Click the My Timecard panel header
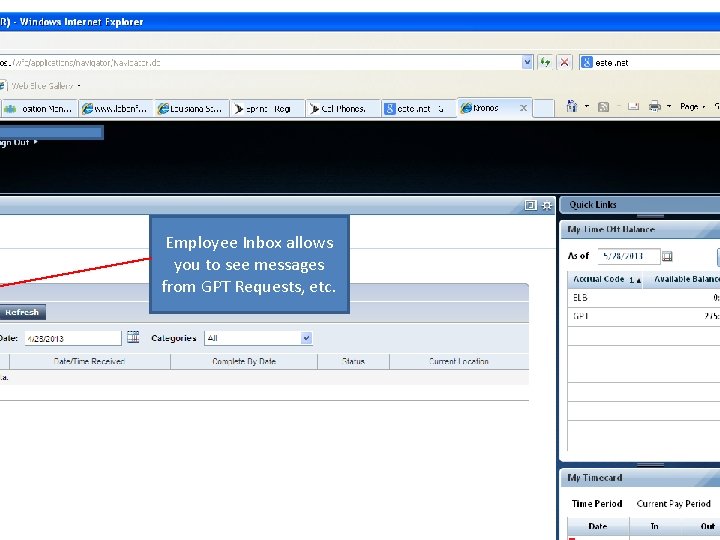 tap(641, 478)
